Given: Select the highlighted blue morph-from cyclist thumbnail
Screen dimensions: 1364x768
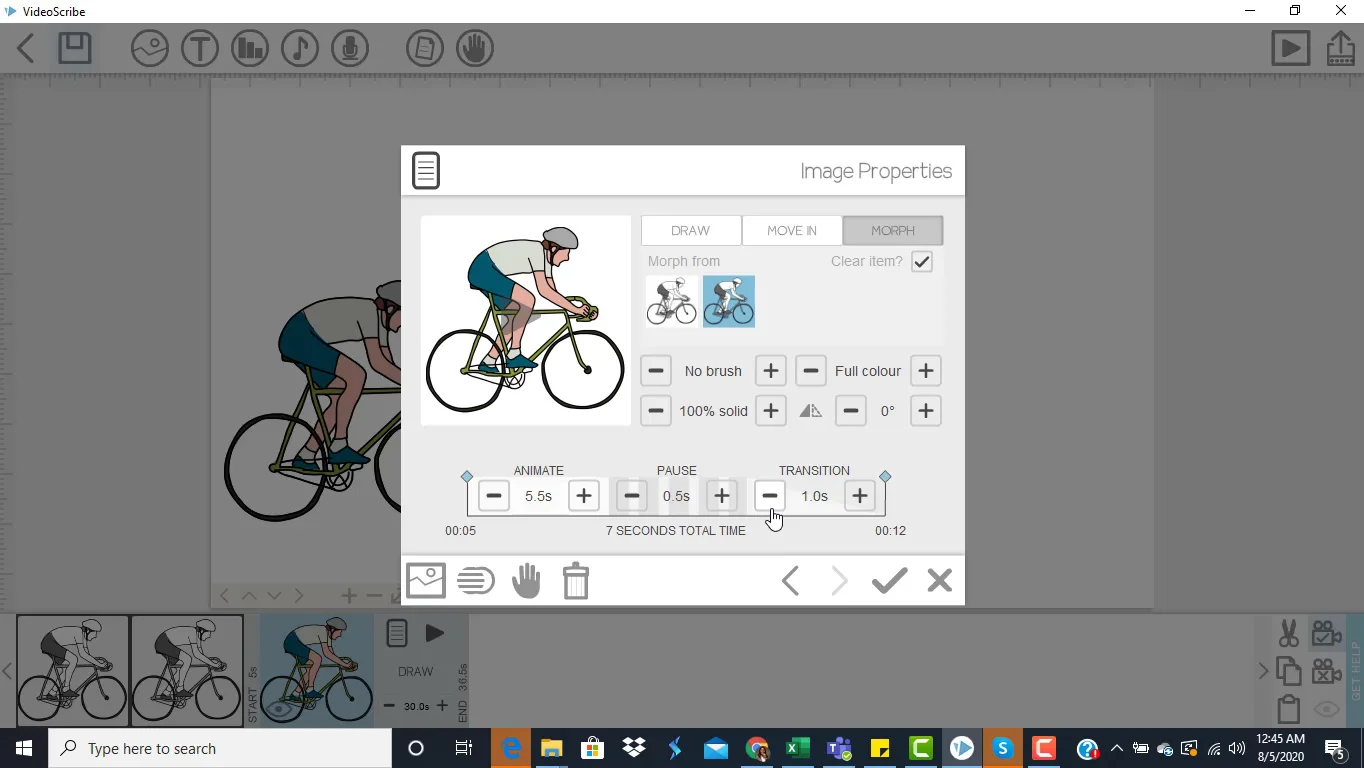Looking at the screenshot, I should pos(729,302).
